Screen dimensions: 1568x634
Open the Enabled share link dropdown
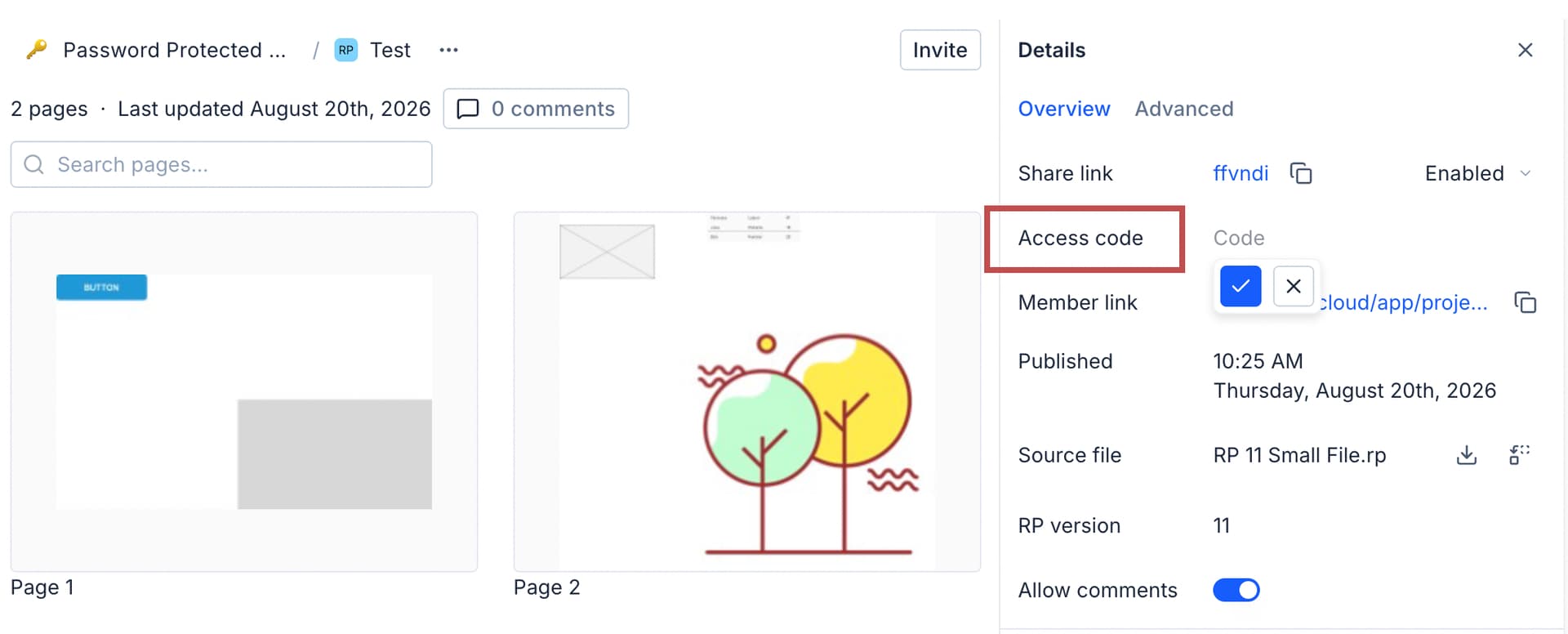[1477, 173]
